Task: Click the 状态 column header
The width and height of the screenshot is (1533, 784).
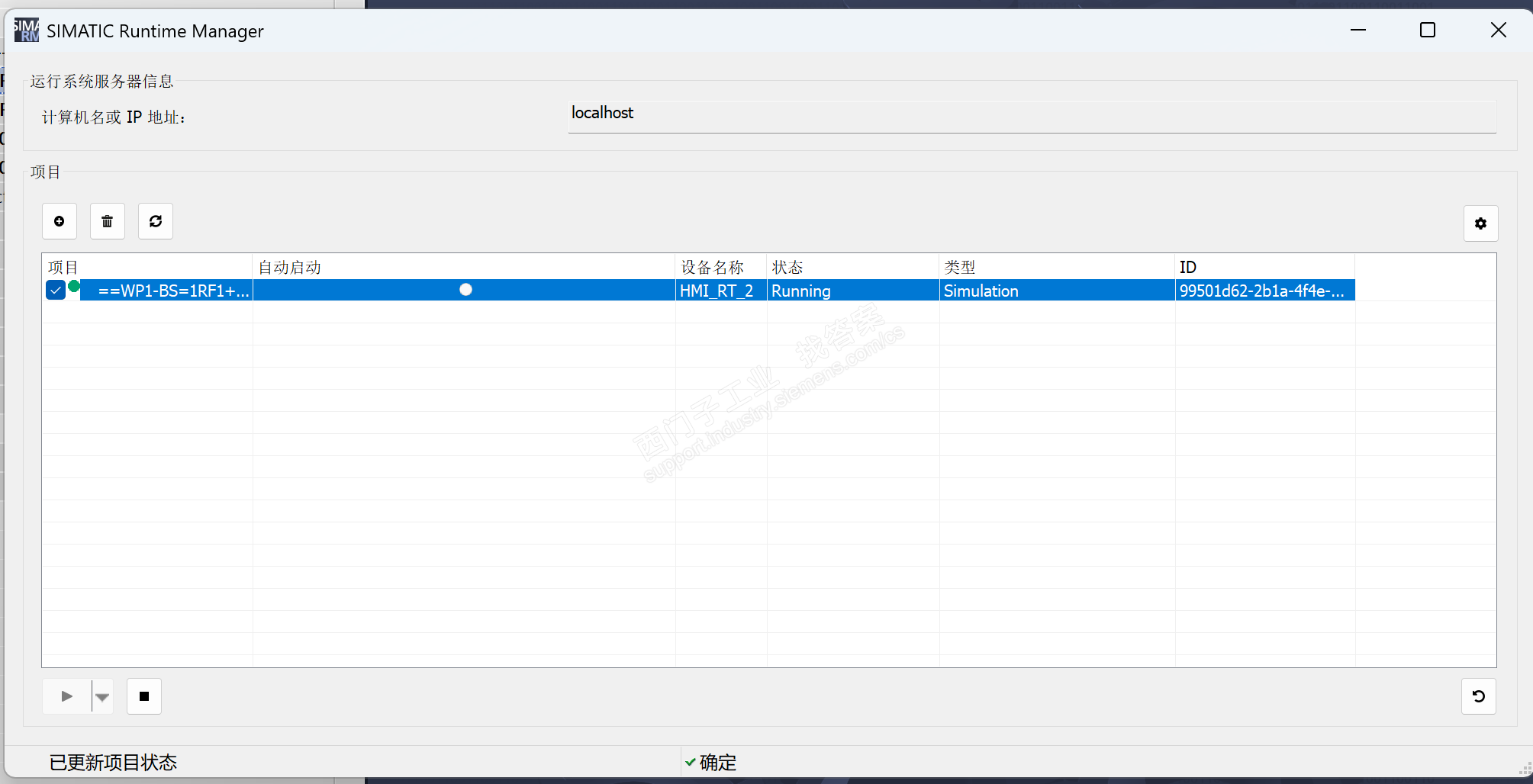Action: click(x=853, y=267)
